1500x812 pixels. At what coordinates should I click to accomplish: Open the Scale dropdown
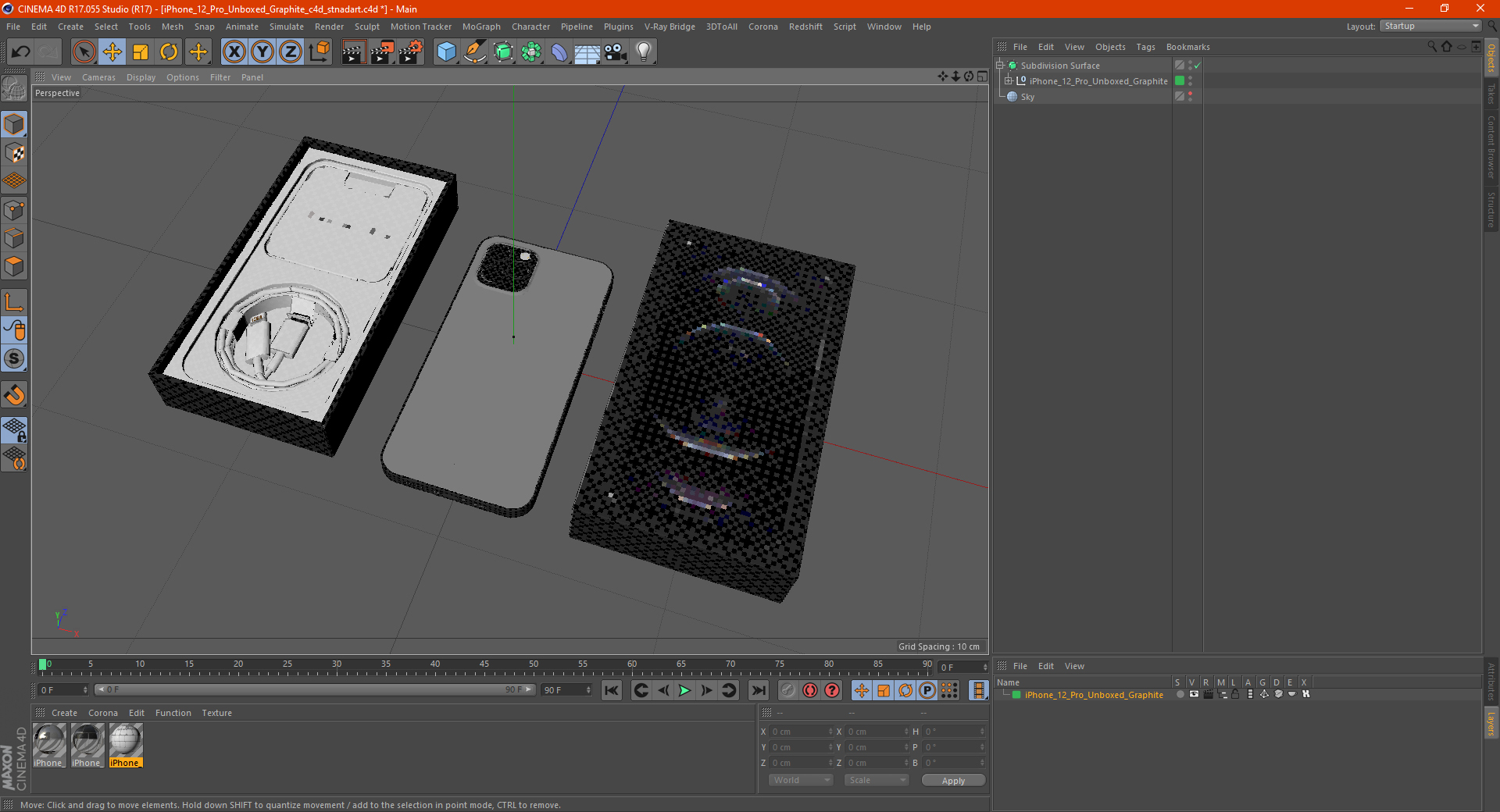(877, 780)
